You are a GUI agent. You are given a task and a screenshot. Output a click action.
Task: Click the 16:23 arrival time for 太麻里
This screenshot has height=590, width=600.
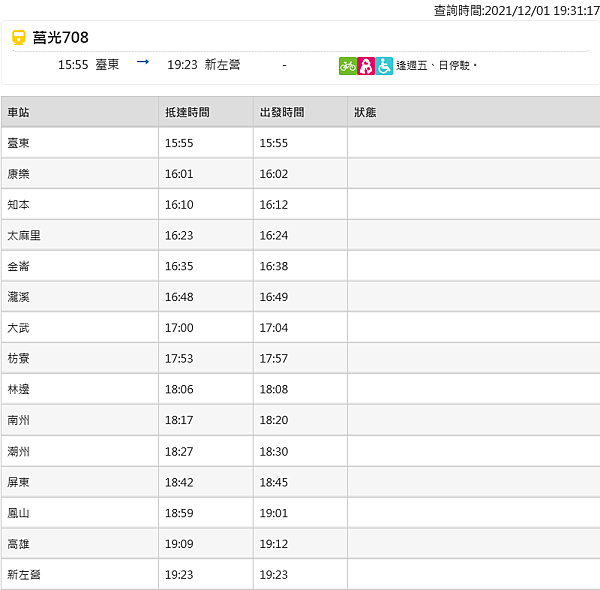coord(179,236)
